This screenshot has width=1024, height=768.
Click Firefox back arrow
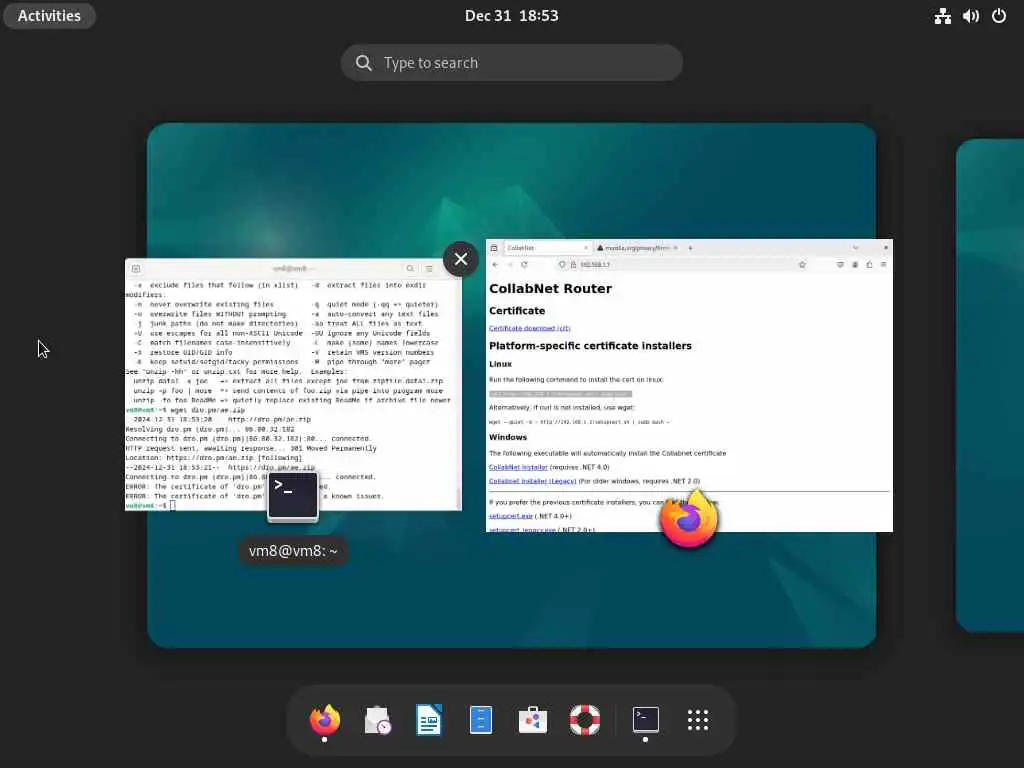(x=495, y=264)
